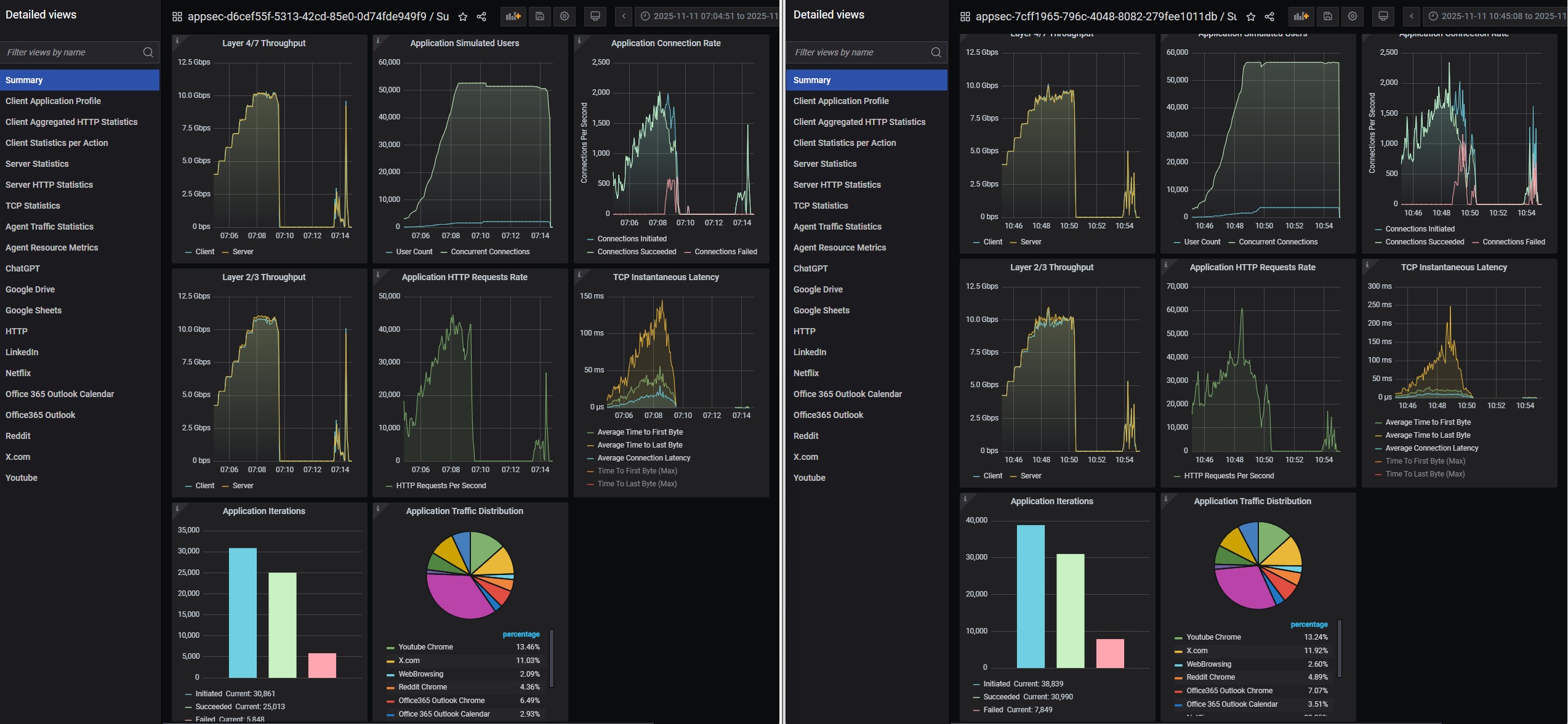Viewport: 1568px width, 724px height.
Task: Cycle view mode monitor icon in right window
Action: 1383,17
